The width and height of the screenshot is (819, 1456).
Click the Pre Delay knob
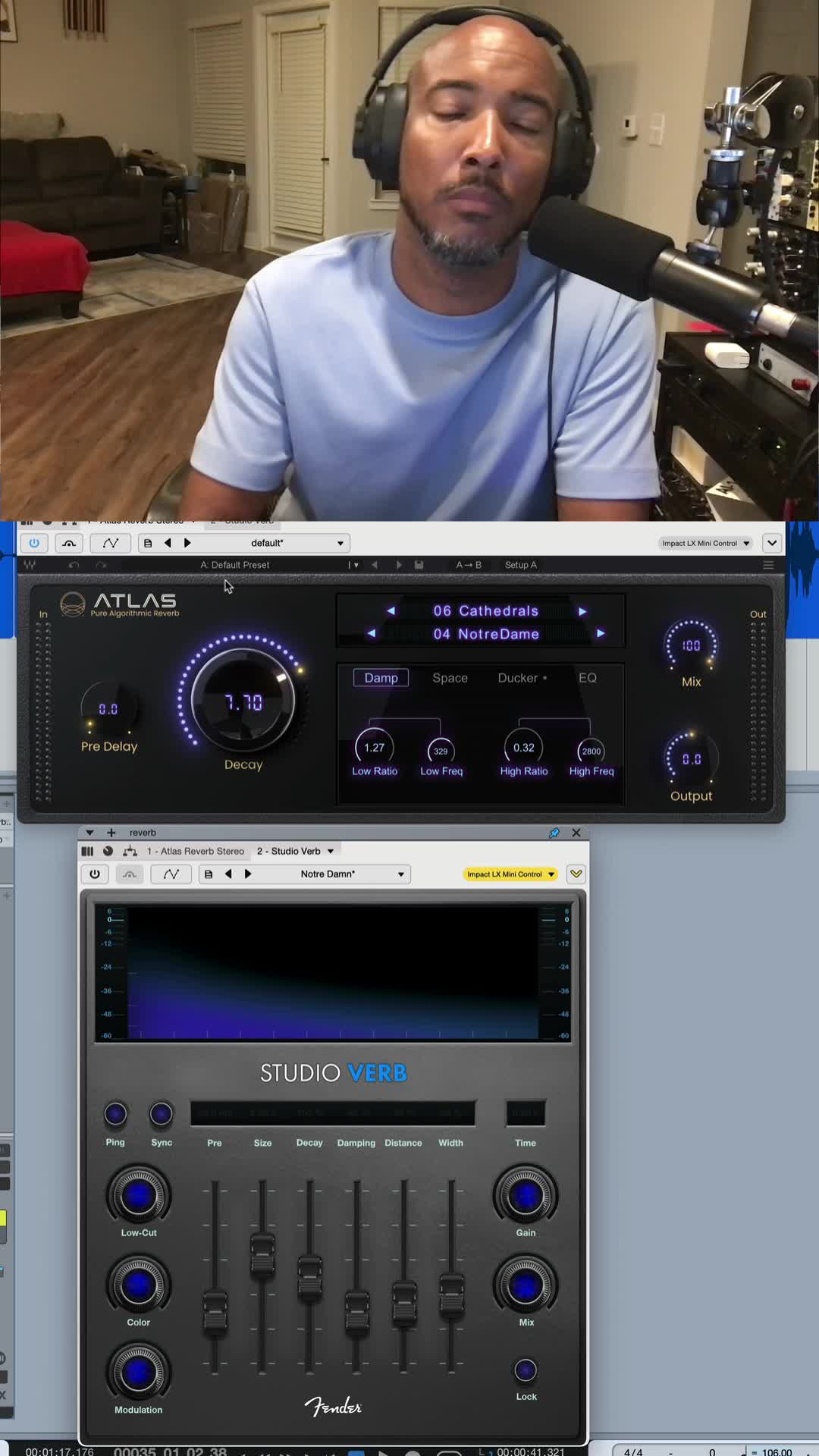pos(108,708)
